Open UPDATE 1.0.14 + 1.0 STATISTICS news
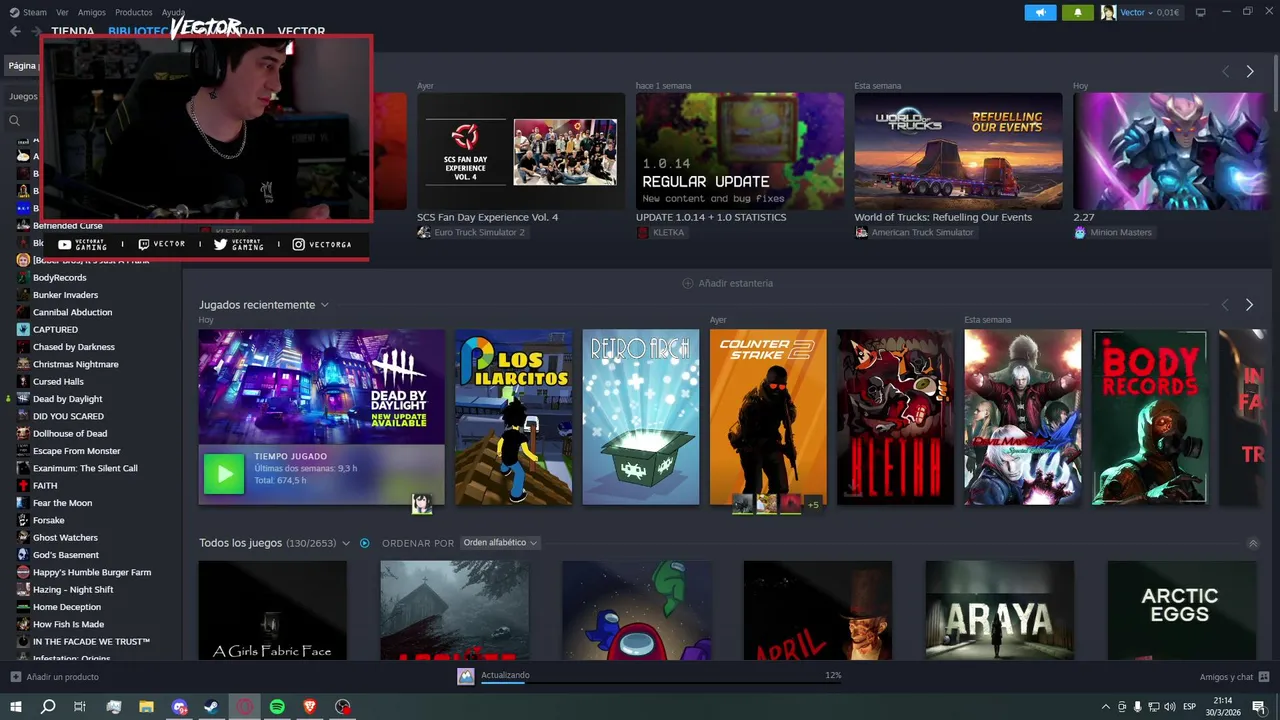The width and height of the screenshot is (1280, 720). (x=740, y=151)
